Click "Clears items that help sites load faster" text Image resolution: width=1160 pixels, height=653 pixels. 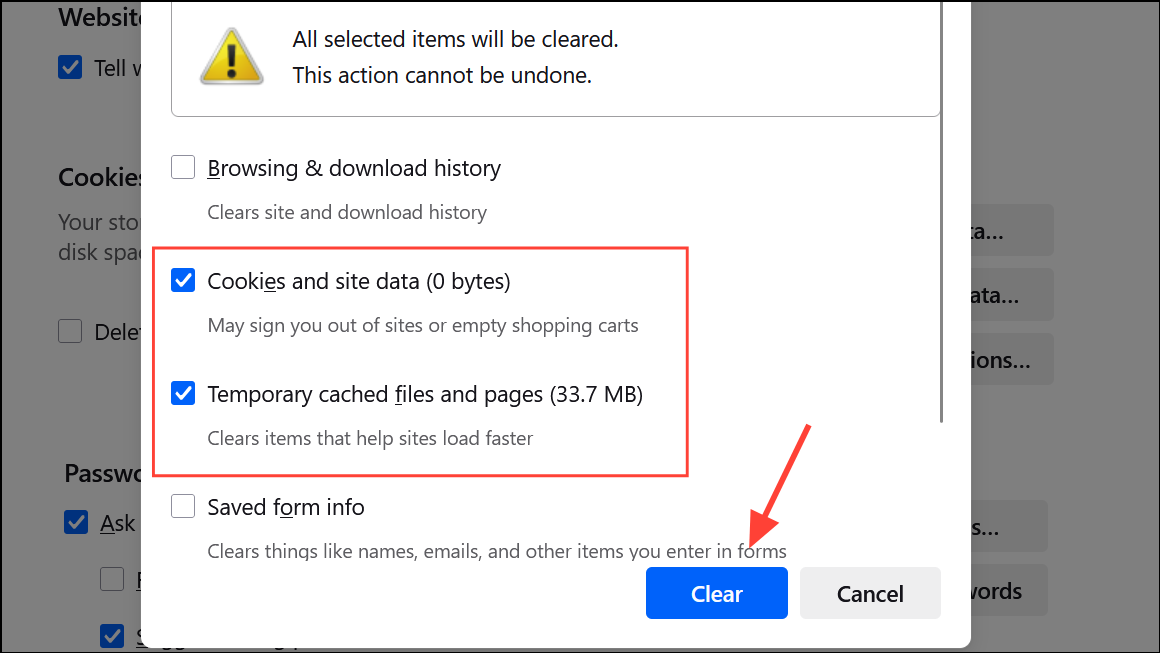point(370,438)
